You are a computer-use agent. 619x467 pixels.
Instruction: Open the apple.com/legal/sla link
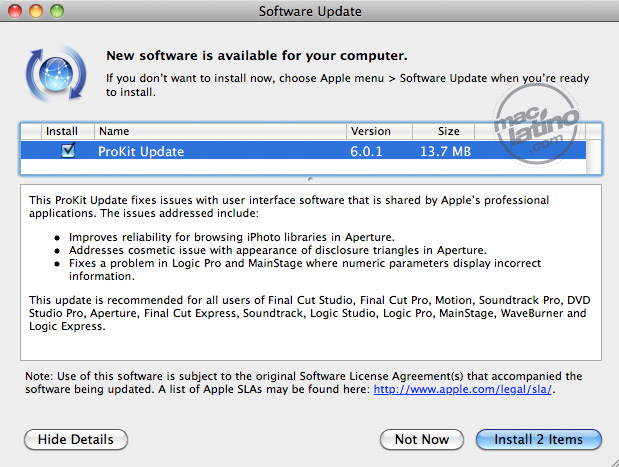[x=462, y=389]
